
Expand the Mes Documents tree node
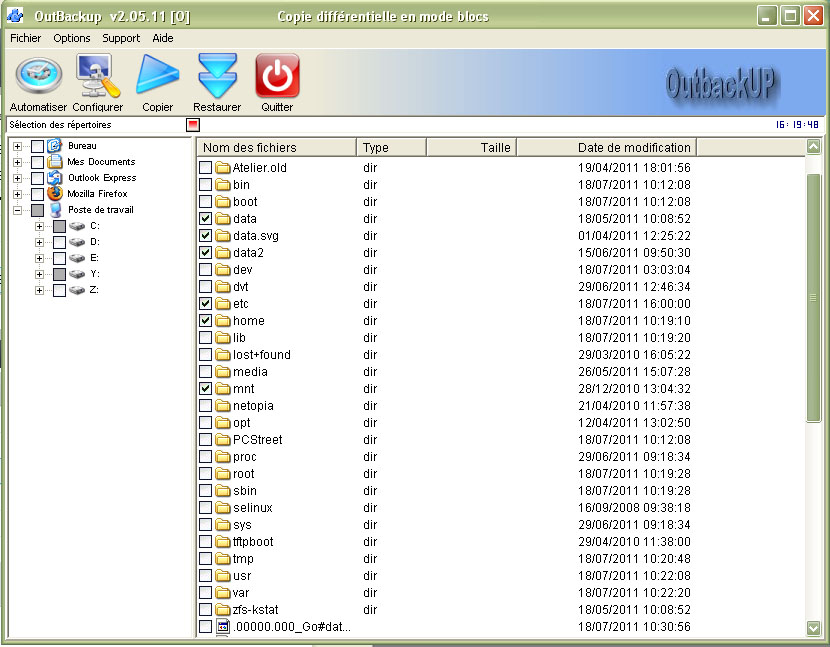click(x=17, y=162)
